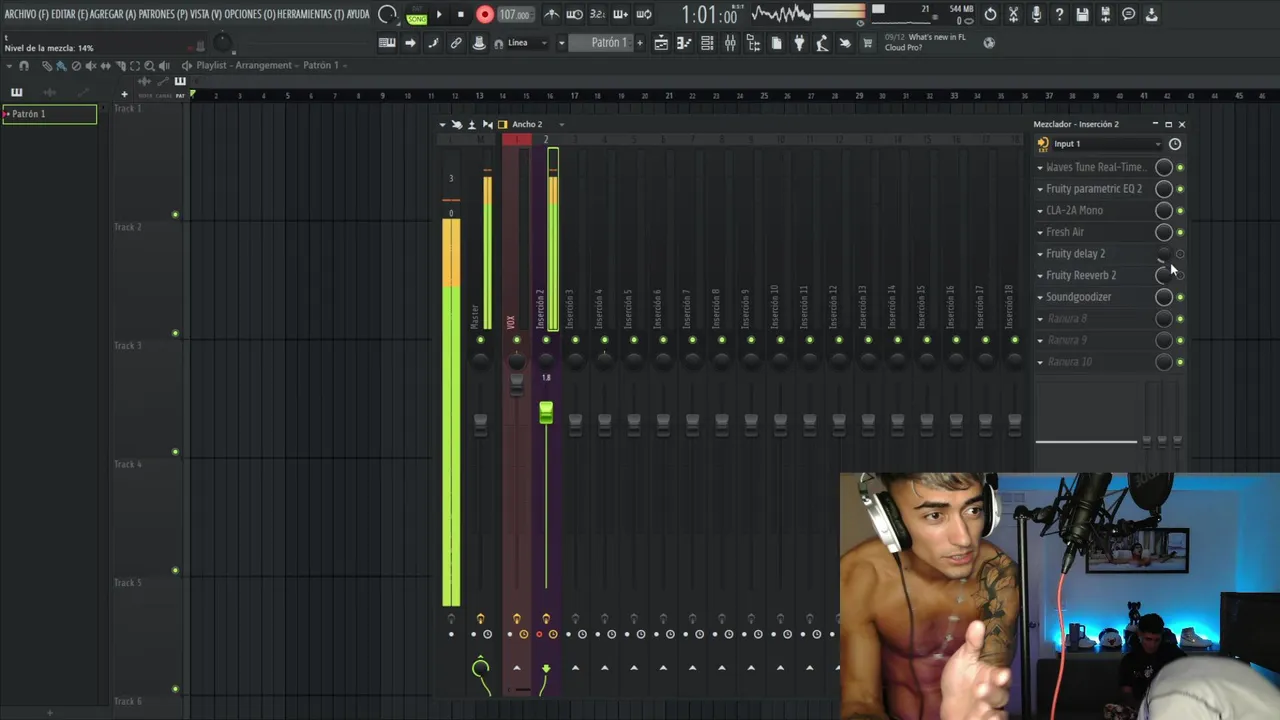
Task: Toggle the metronome icon
Action: click(x=552, y=14)
